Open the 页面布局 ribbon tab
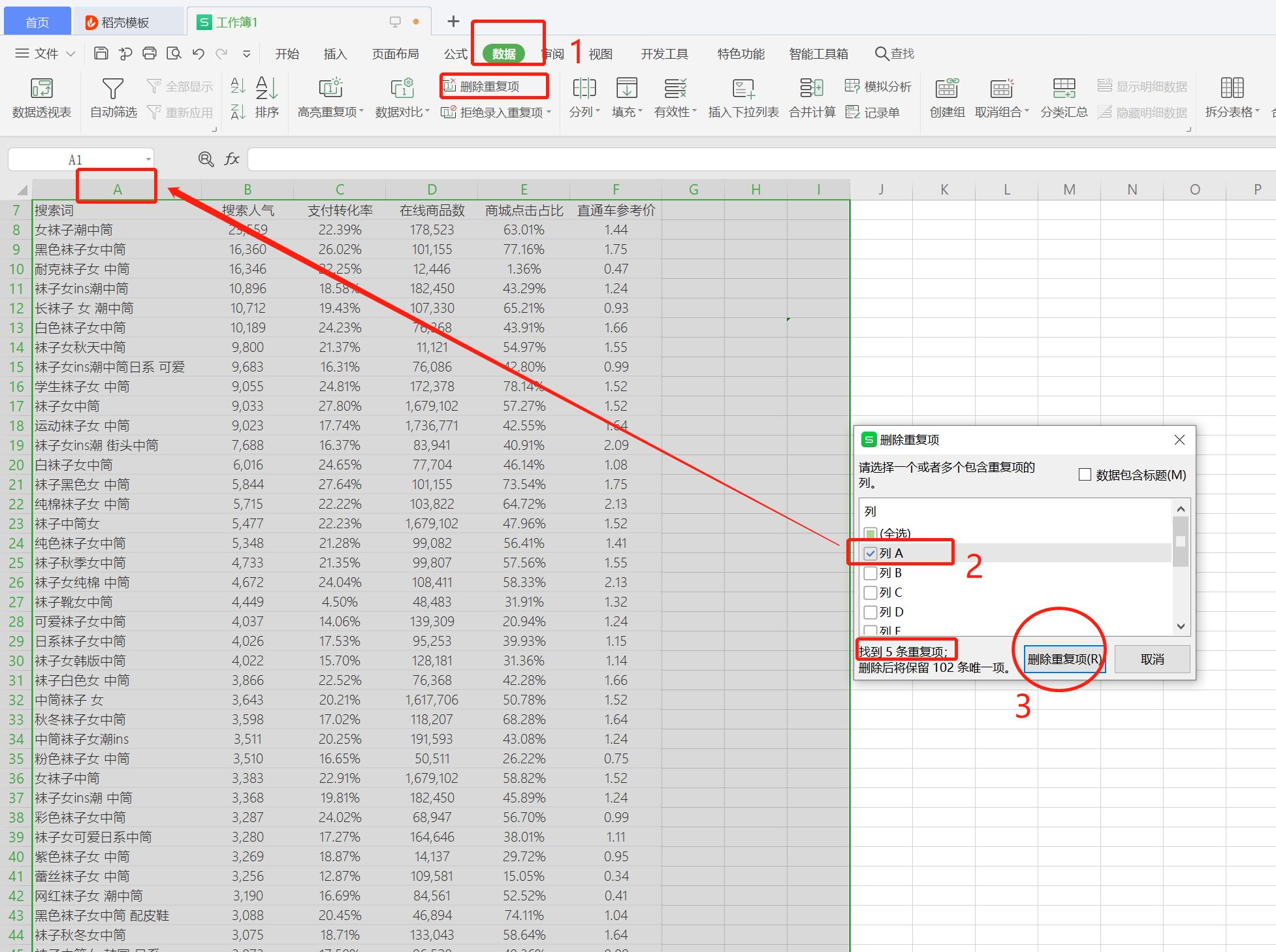Viewport: 1276px width, 952px height. [395, 54]
